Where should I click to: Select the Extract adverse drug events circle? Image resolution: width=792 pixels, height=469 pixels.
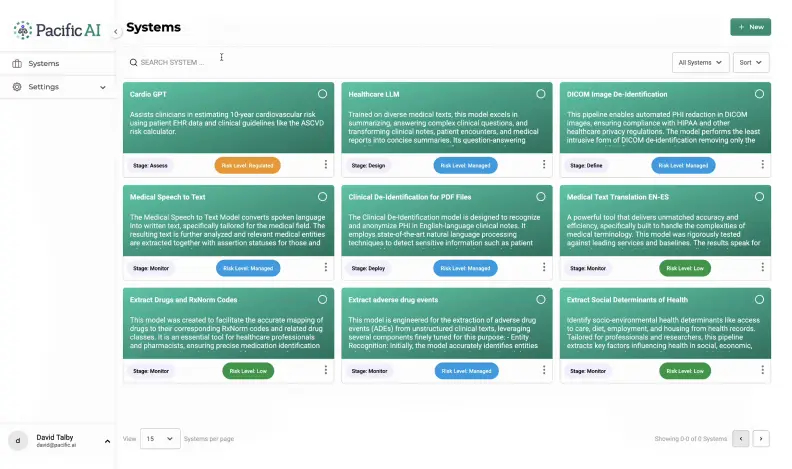pyautogui.click(x=541, y=299)
